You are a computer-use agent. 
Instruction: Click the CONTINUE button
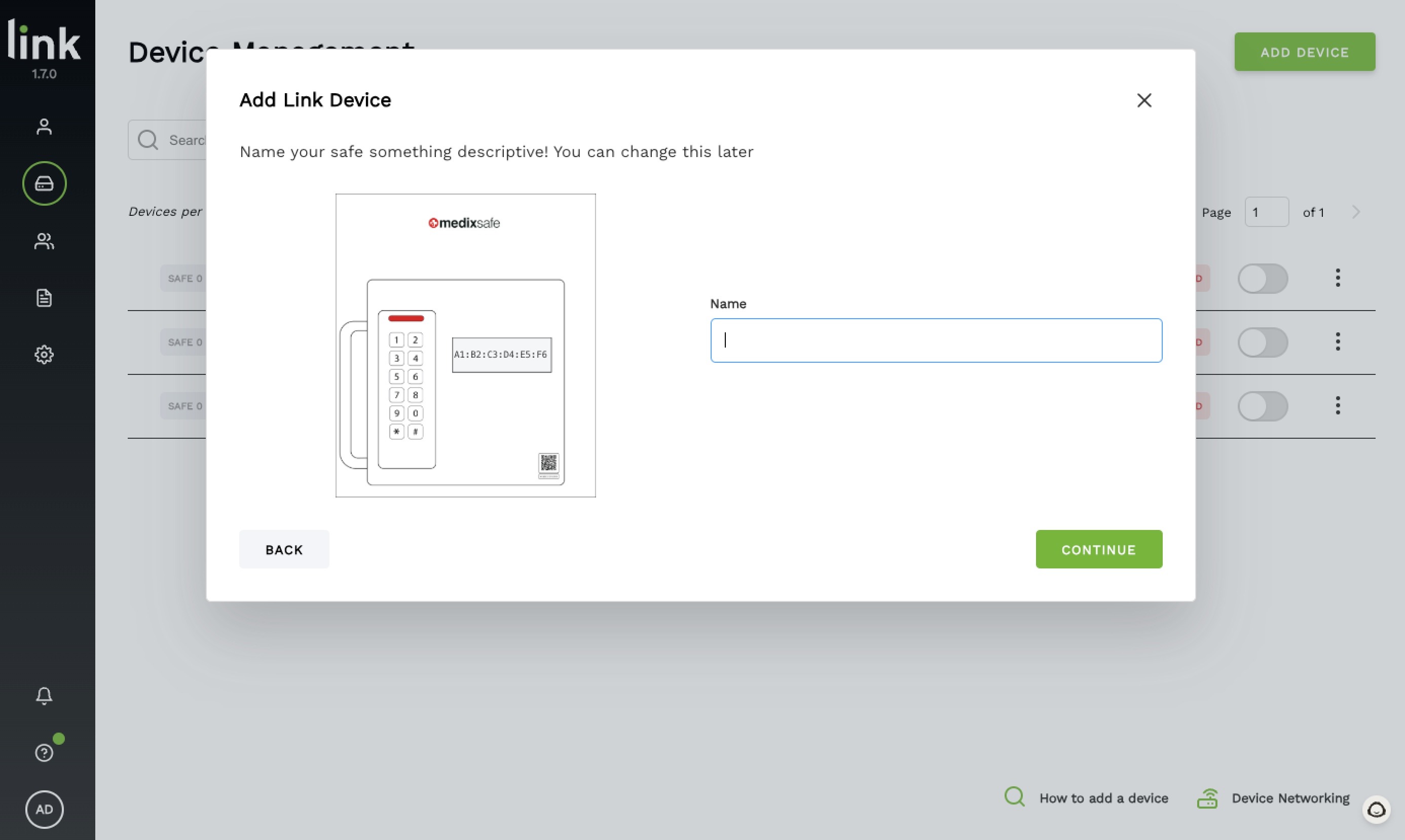click(1099, 548)
